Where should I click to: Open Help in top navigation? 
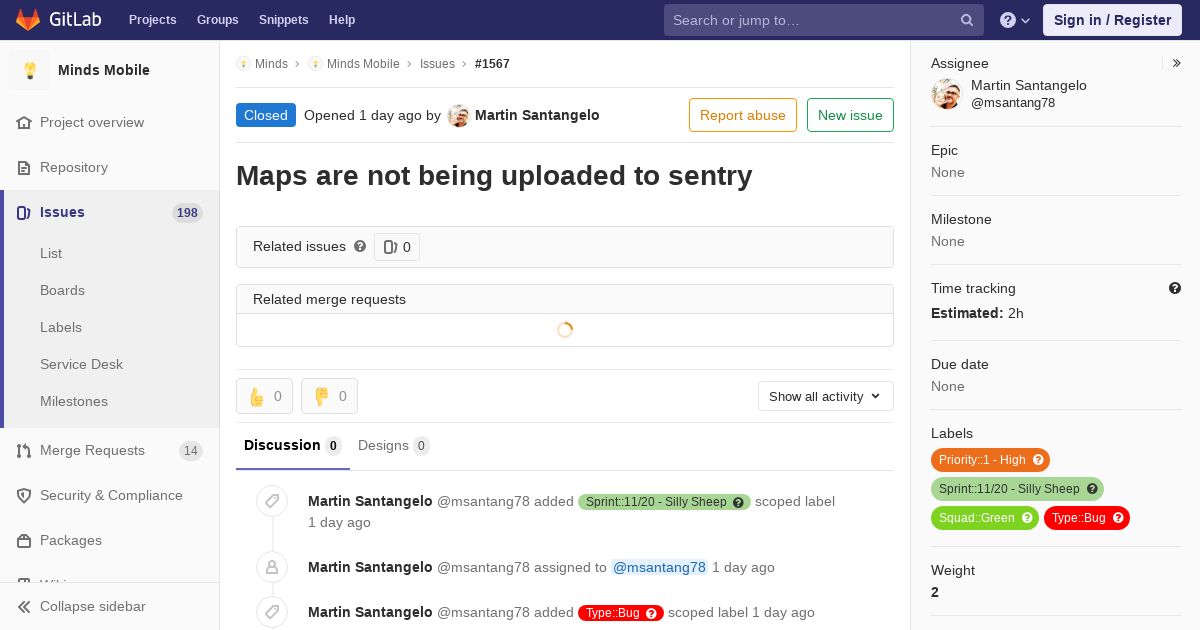(x=342, y=20)
